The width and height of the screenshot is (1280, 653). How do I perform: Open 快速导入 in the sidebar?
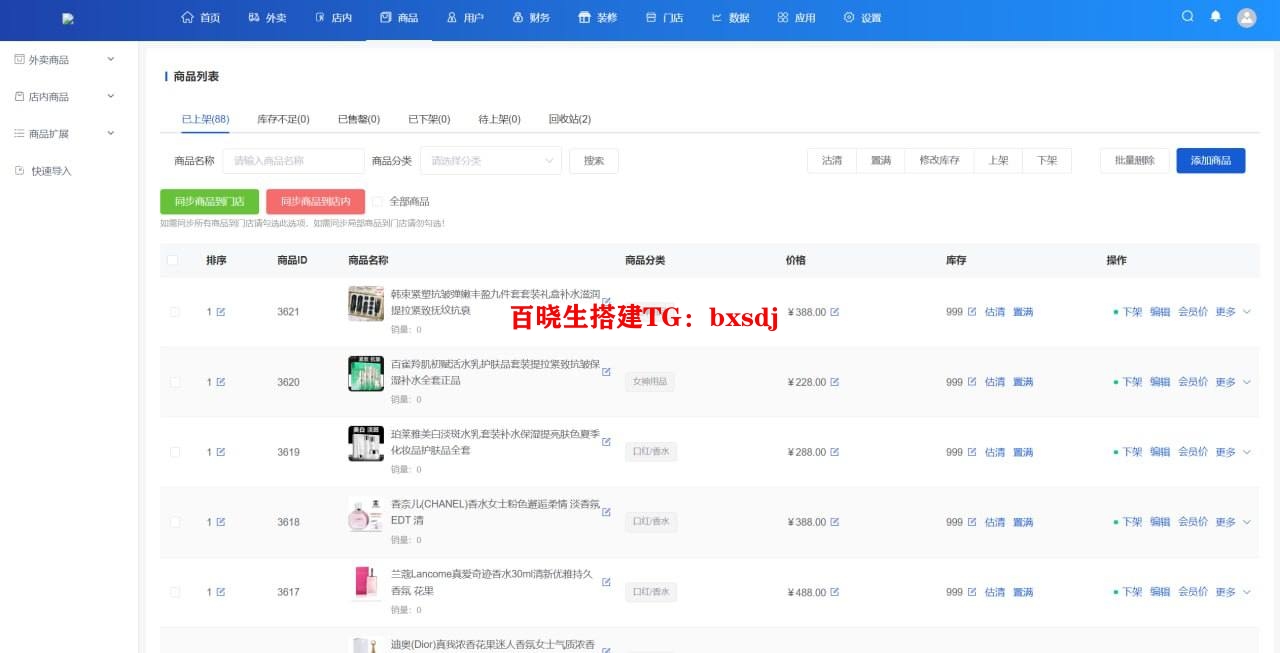(x=51, y=171)
